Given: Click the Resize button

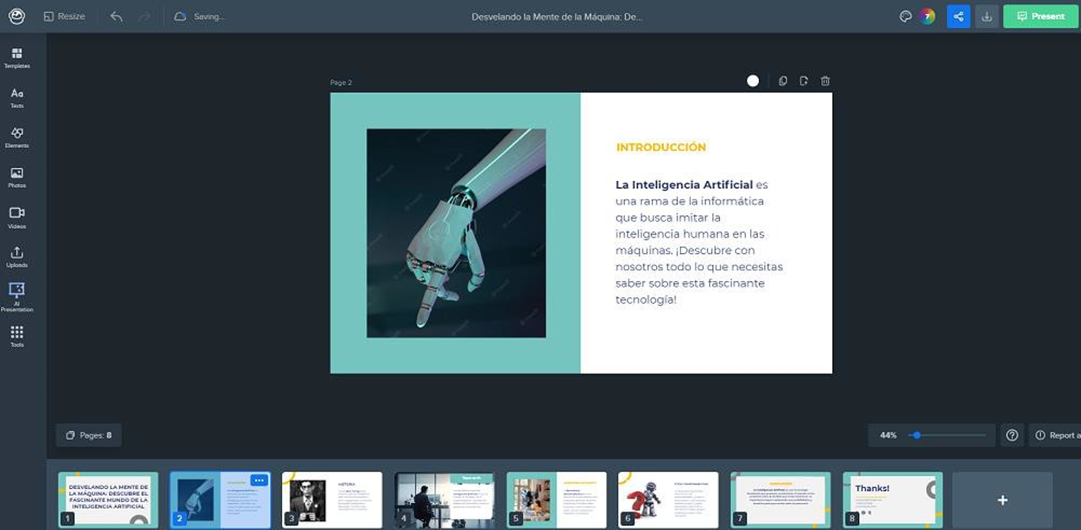Looking at the screenshot, I should [64, 17].
